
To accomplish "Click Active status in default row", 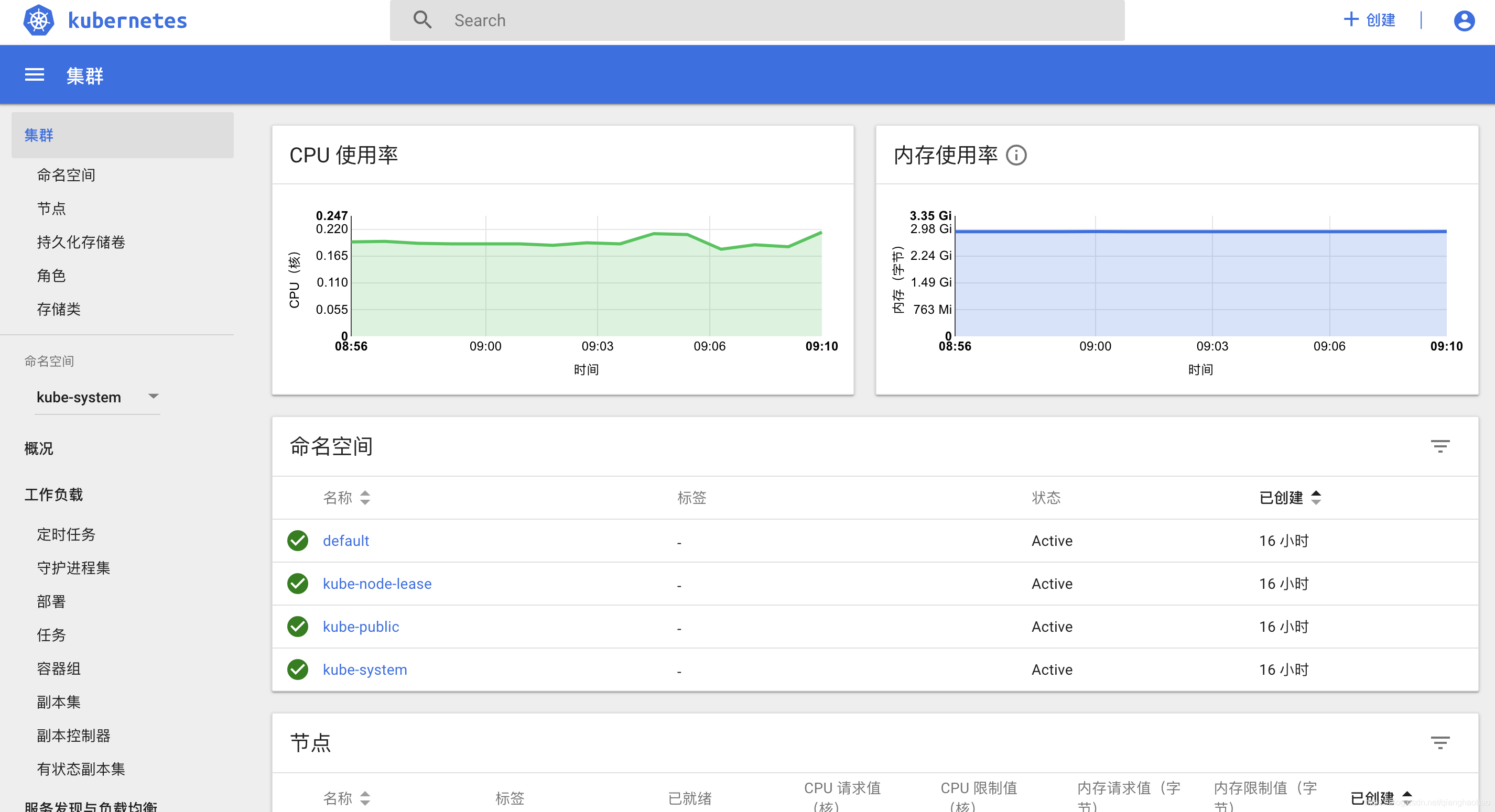I will coord(1052,541).
